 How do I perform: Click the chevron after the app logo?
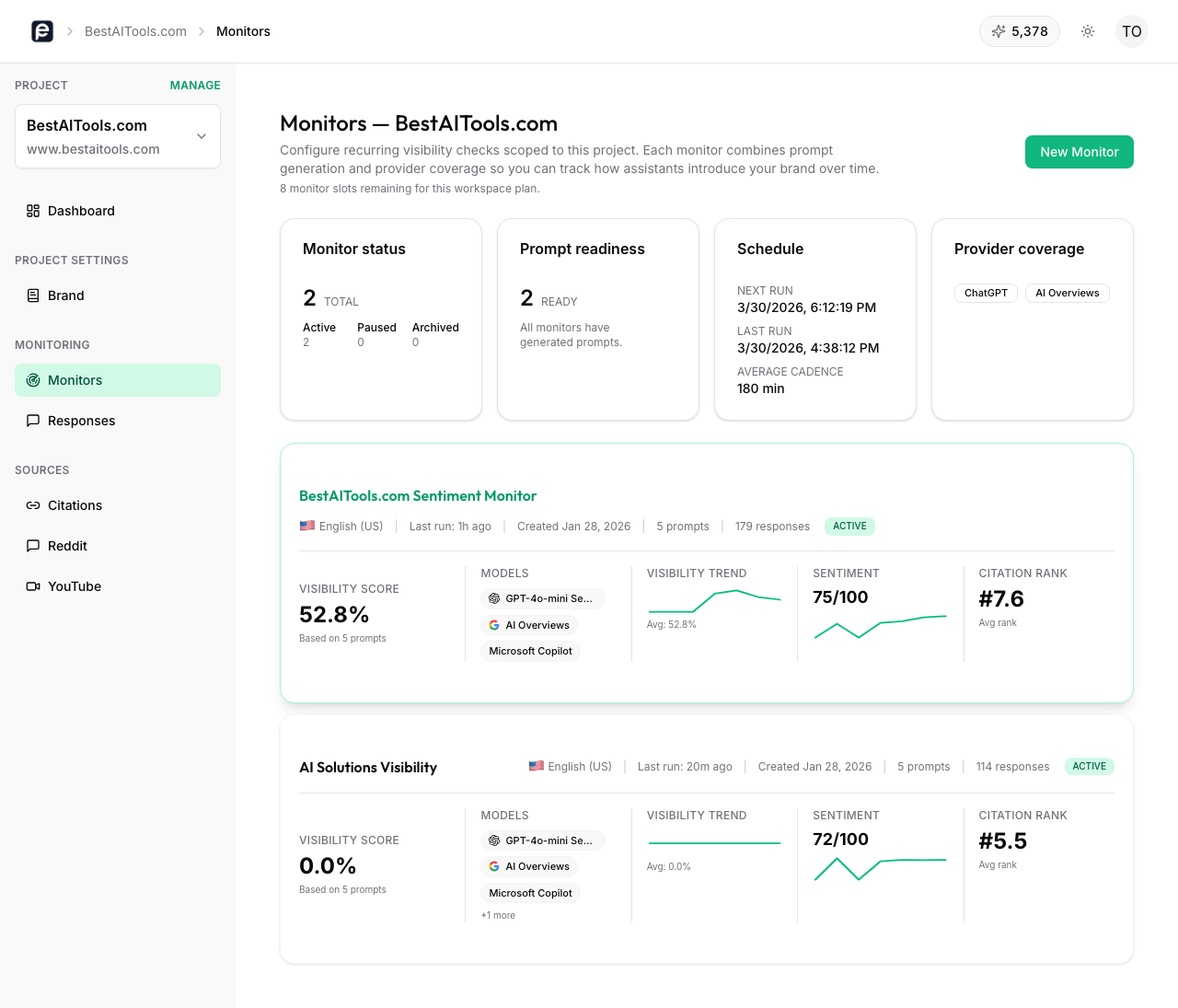(x=69, y=31)
